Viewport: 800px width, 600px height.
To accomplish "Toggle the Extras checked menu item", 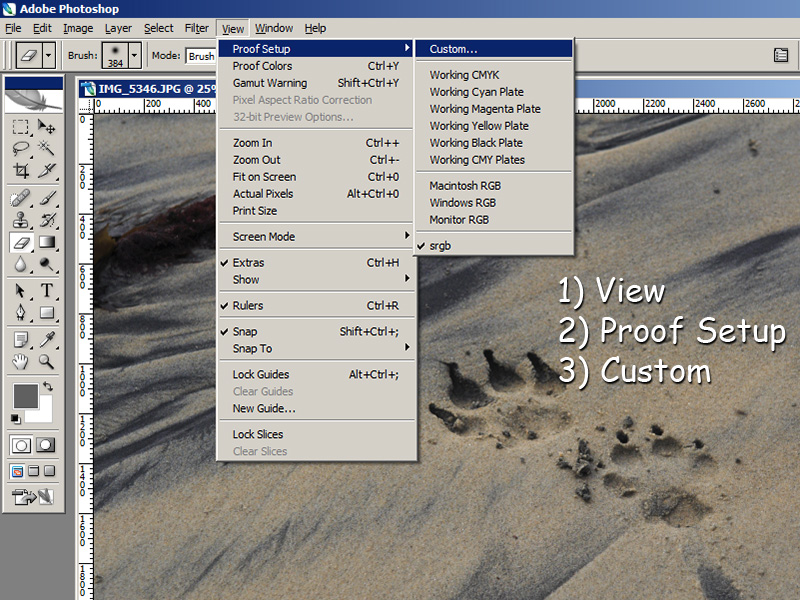I will point(316,262).
